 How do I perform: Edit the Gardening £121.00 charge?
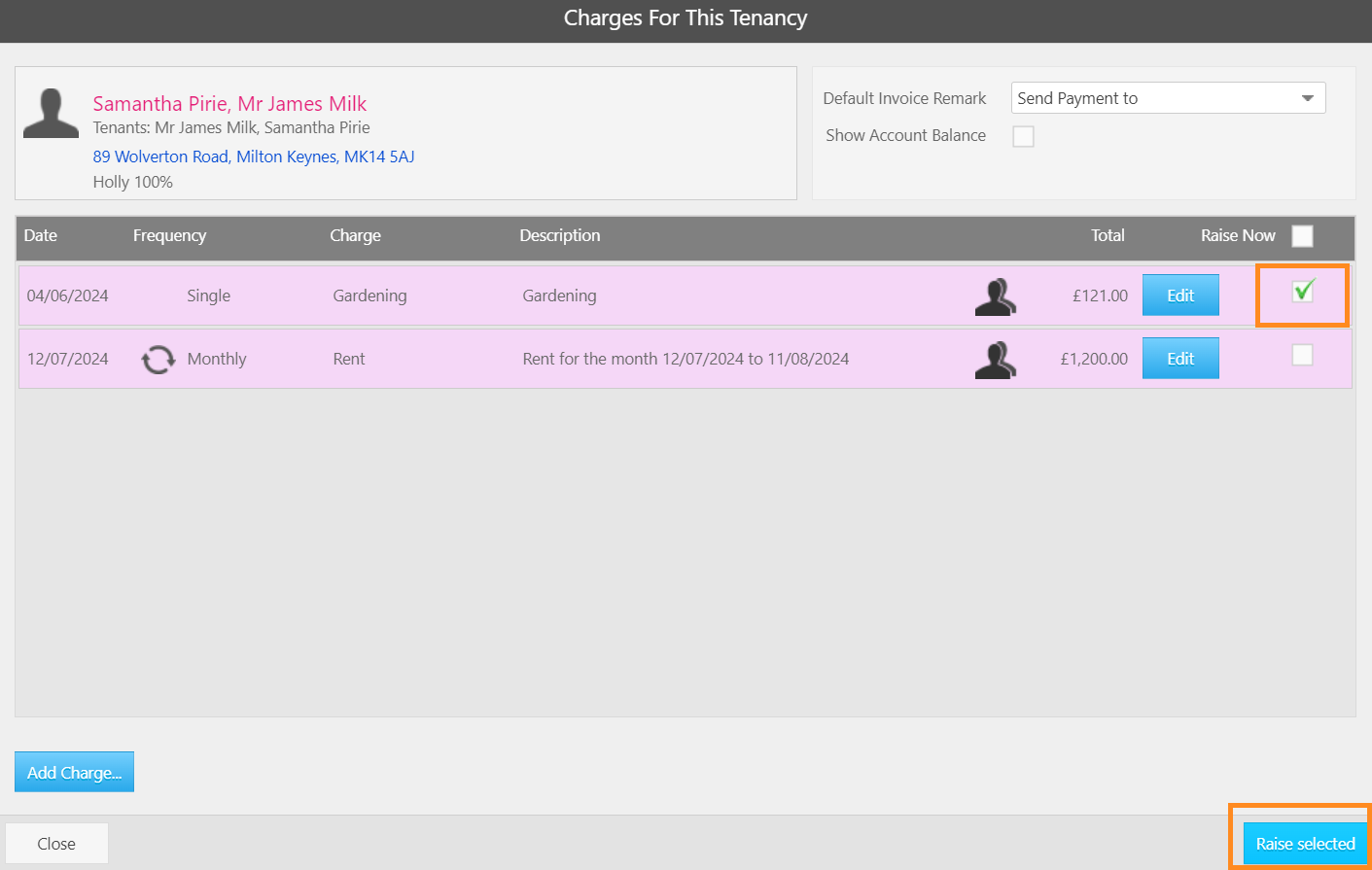click(1180, 296)
